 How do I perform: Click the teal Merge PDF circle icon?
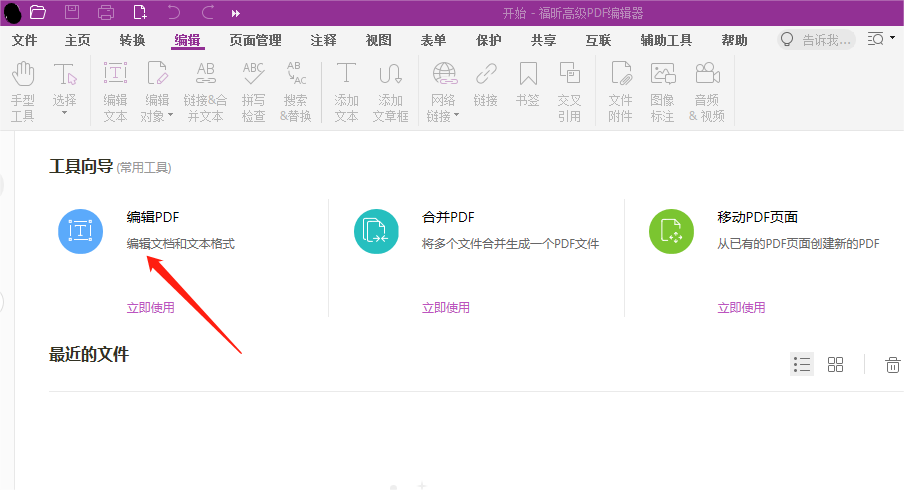pos(376,231)
